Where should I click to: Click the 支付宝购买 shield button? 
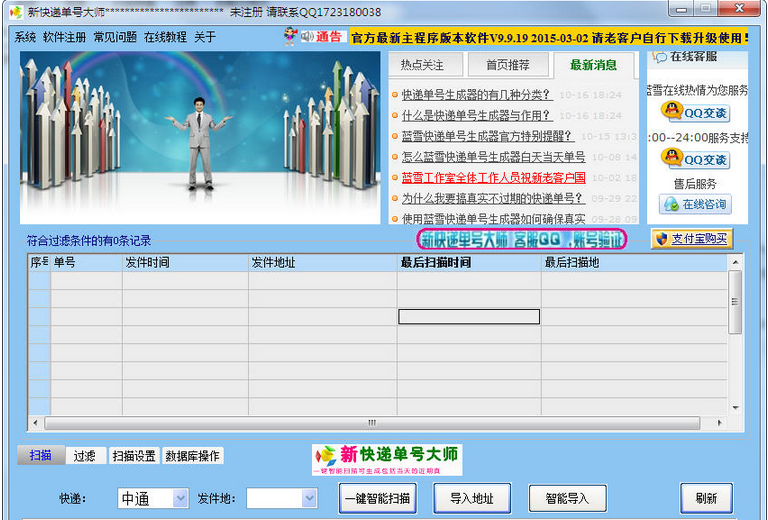691,239
